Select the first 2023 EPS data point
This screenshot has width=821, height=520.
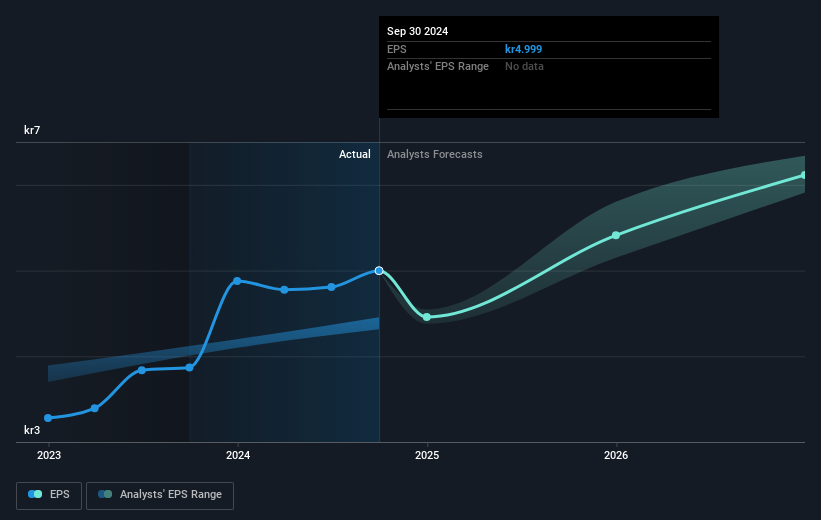coord(48,418)
